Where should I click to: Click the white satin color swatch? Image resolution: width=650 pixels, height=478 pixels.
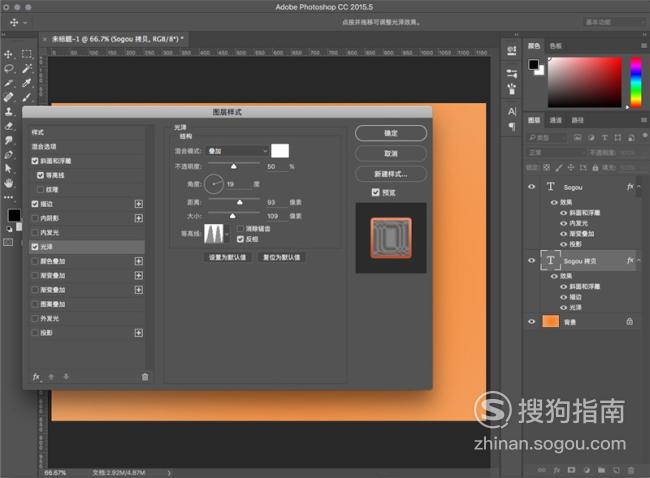(280, 151)
